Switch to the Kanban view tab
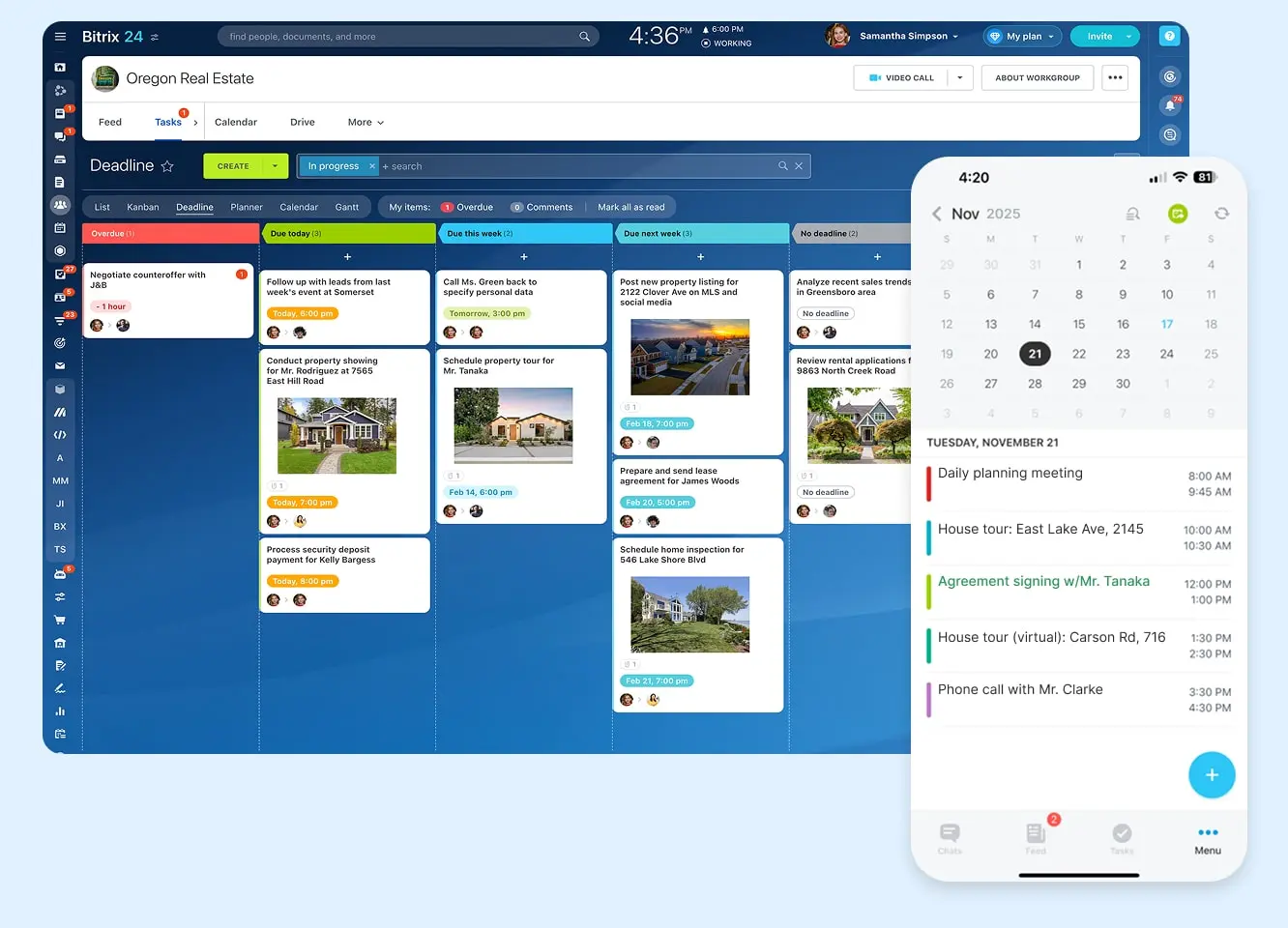 click(x=143, y=207)
